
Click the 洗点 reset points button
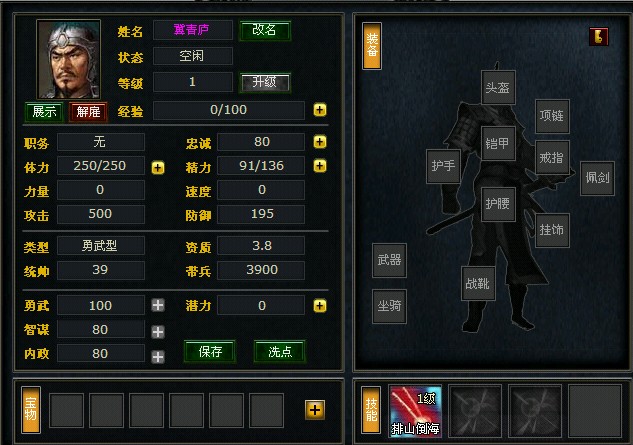coord(280,351)
